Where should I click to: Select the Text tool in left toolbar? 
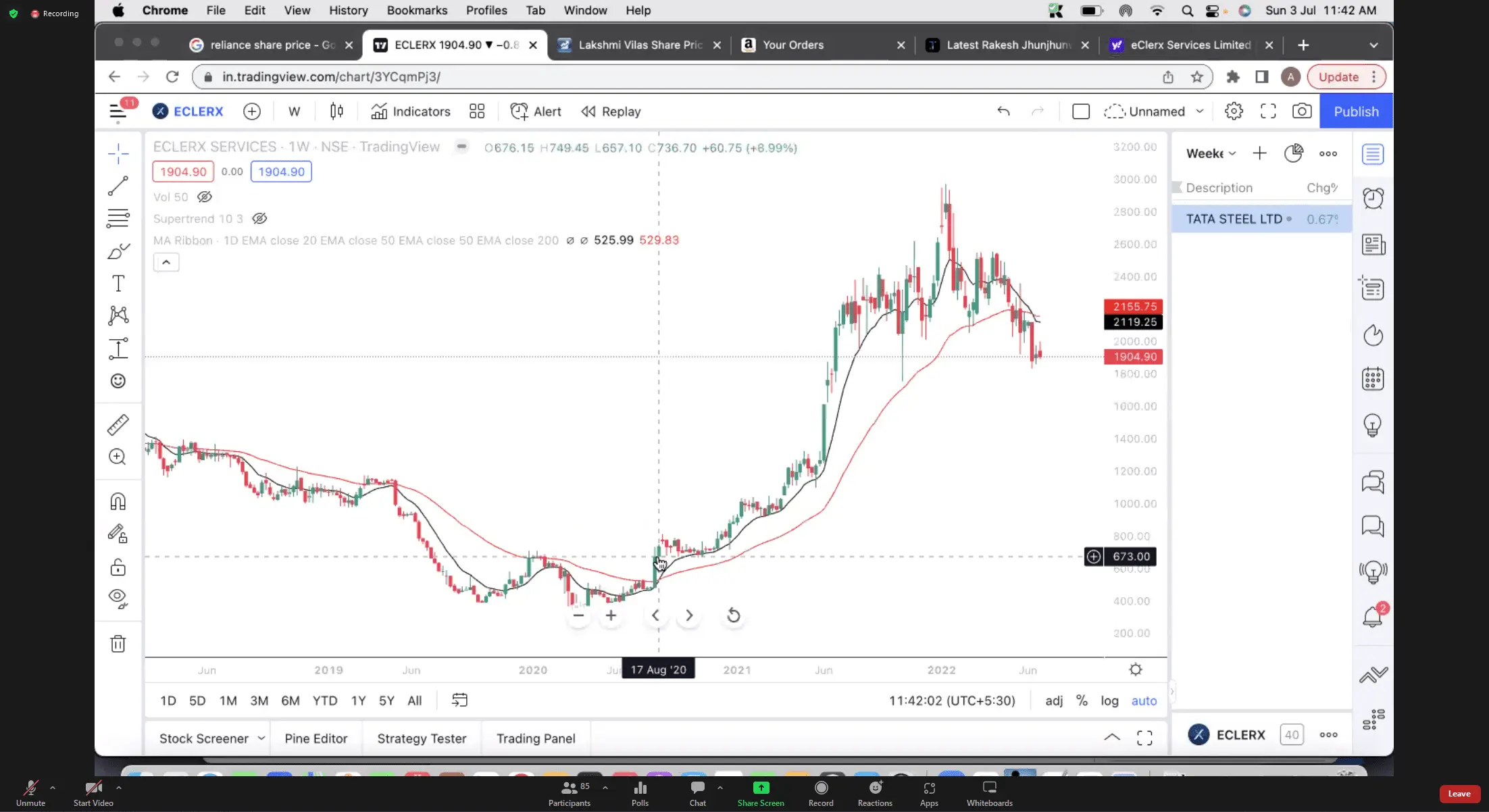118,284
